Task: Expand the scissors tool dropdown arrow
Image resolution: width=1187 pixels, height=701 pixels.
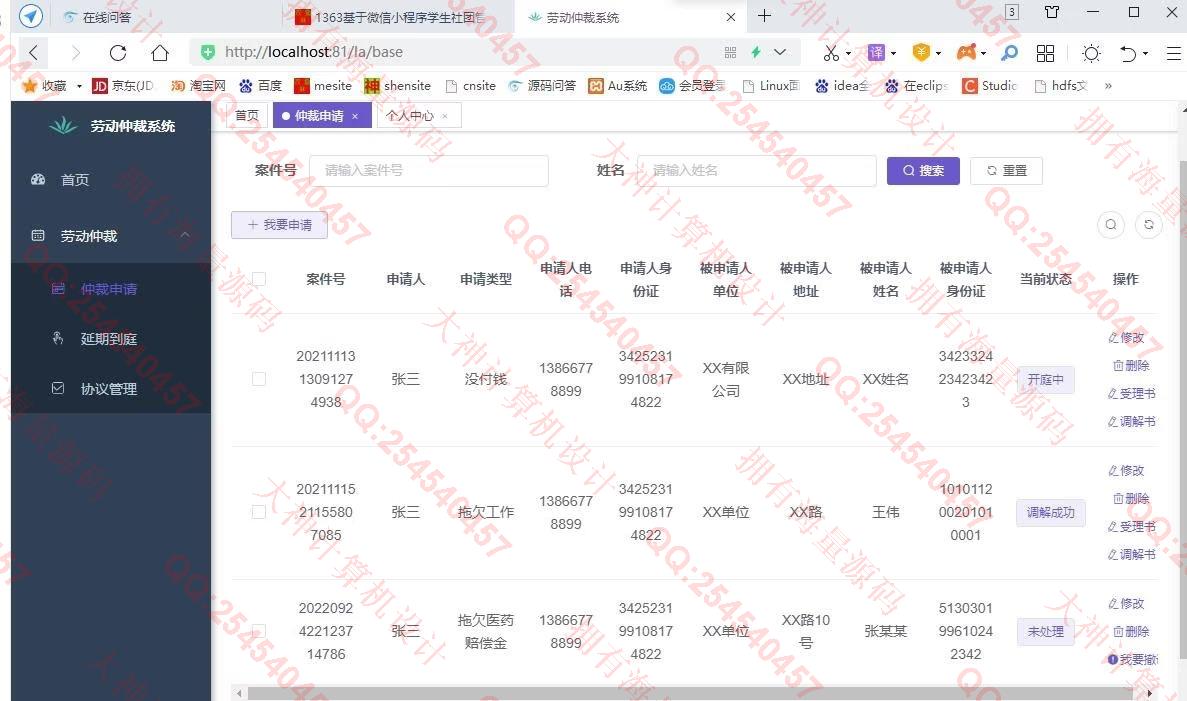Action: tap(848, 53)
